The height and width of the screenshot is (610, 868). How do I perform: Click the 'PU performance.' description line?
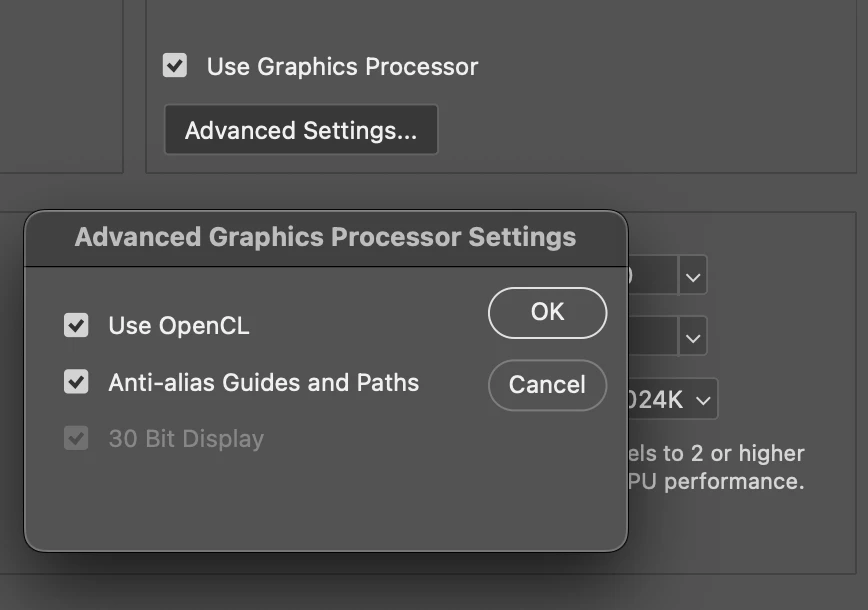pyautogui.click(x=715, y=481)
